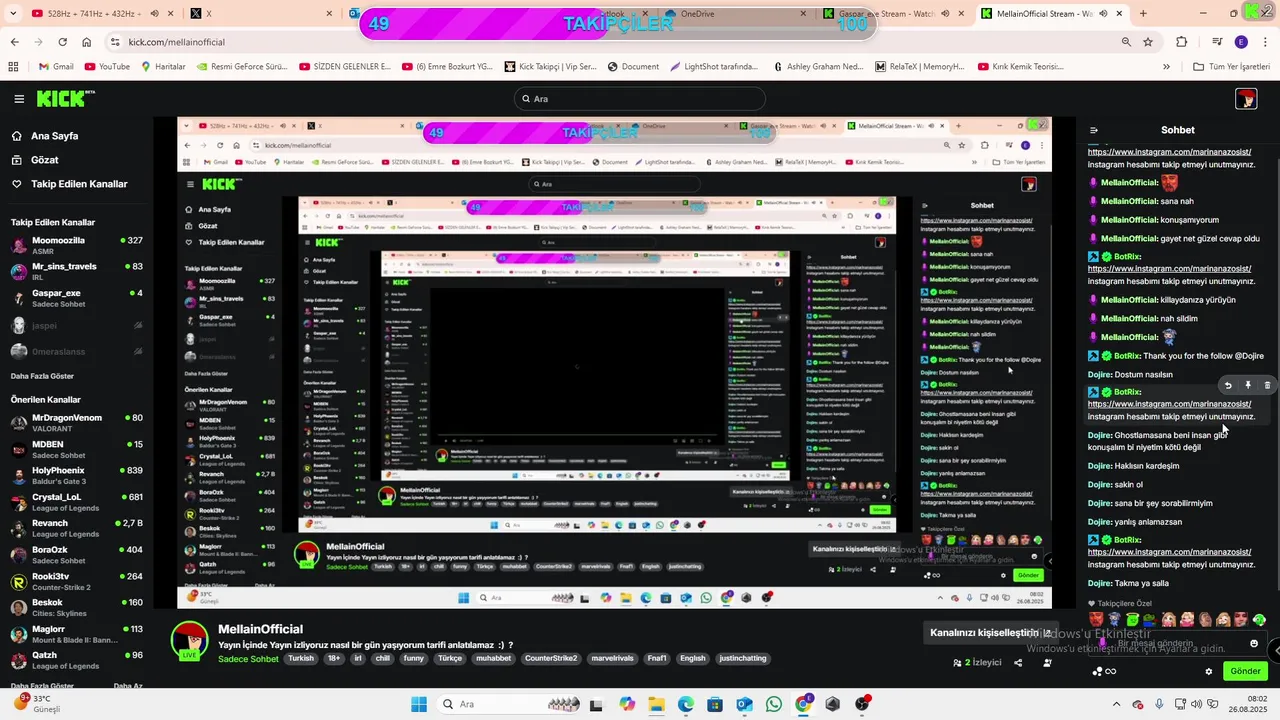
Task: Expand the side arrow at chat right edge
Action: click(x=1275, y=650)
